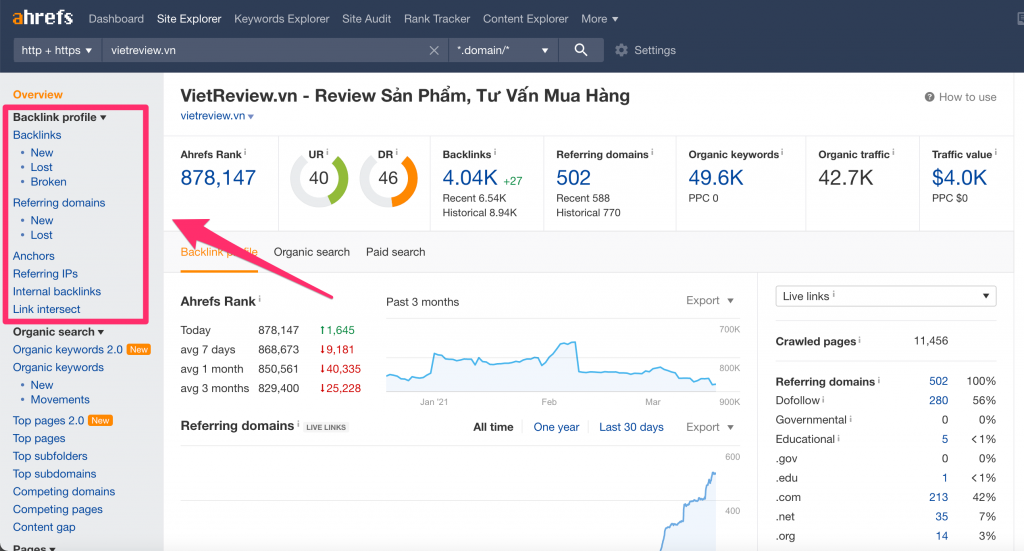The width and height of the screenshot is (1024, 551).
Task: Click info icon beside Referring domains metric
Action: pyautogui.click(x=652, y=152)
